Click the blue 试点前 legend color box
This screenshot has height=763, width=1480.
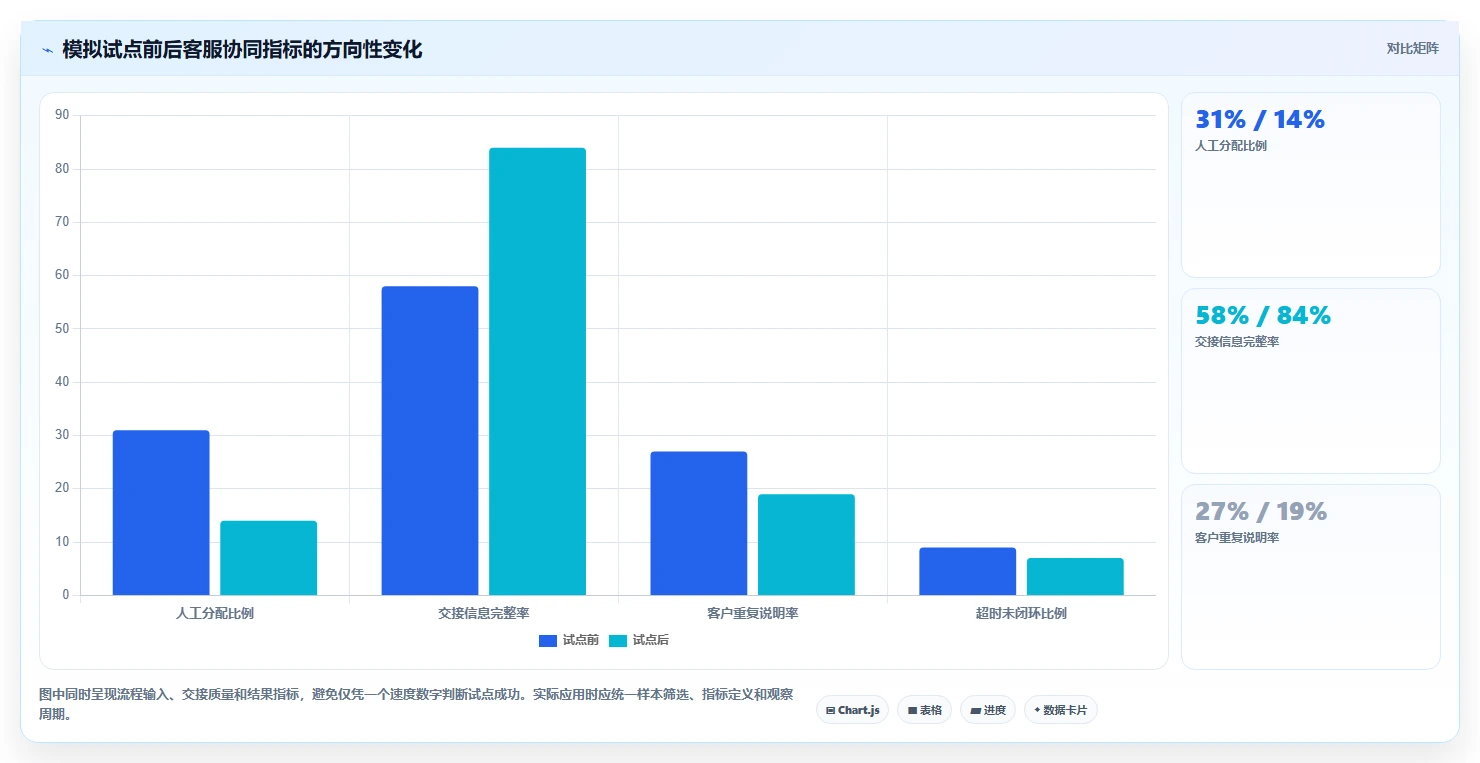pos(548,641)
